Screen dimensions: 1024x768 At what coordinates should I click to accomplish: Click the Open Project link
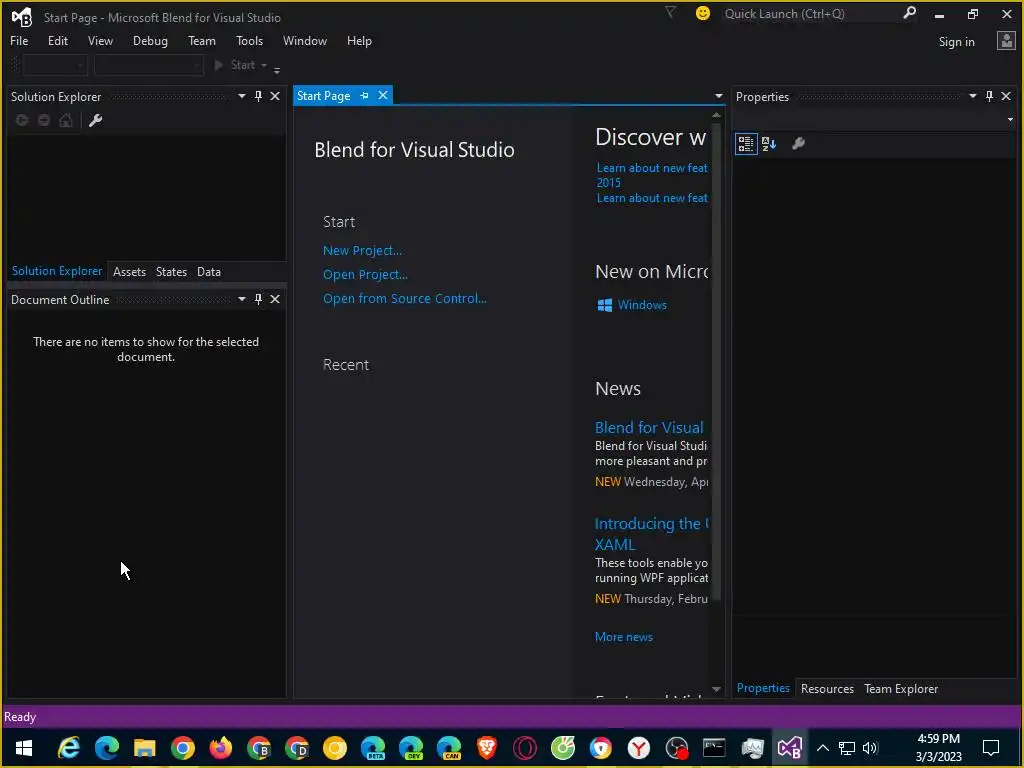coord(365,275)
